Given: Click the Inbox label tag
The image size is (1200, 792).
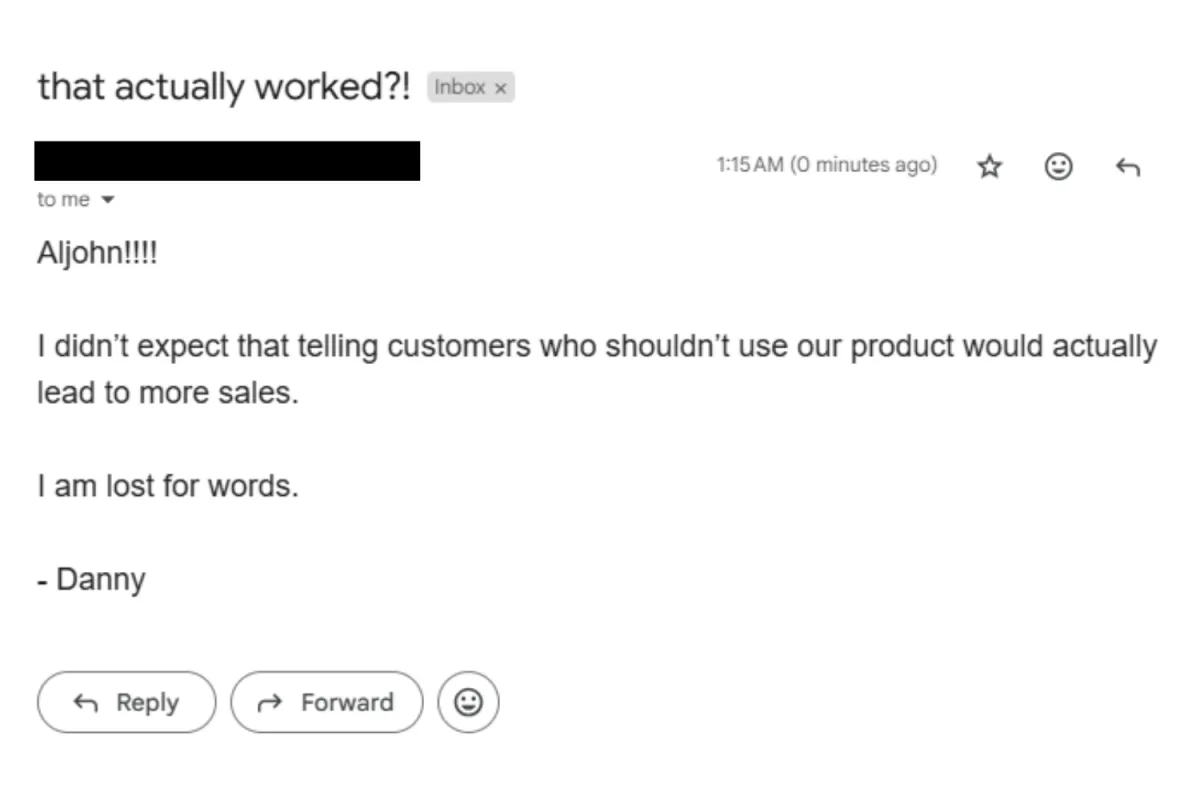Looking at the screenshot, I should pyautogui.click(x=459, y=87).
